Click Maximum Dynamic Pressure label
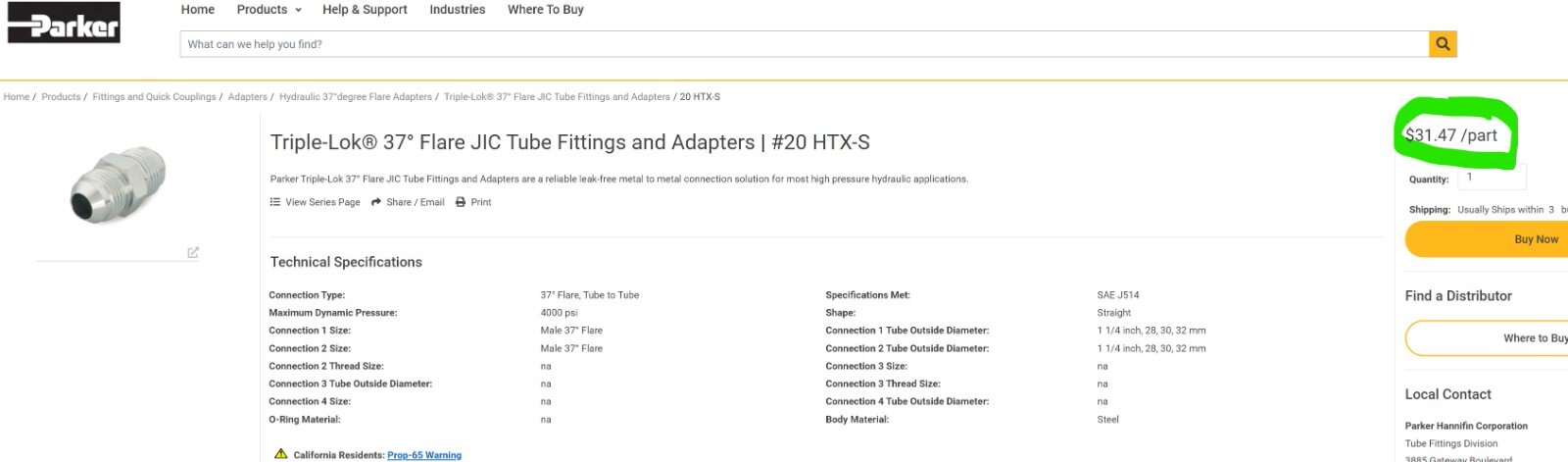1568x462 pixels. point(333,313)
